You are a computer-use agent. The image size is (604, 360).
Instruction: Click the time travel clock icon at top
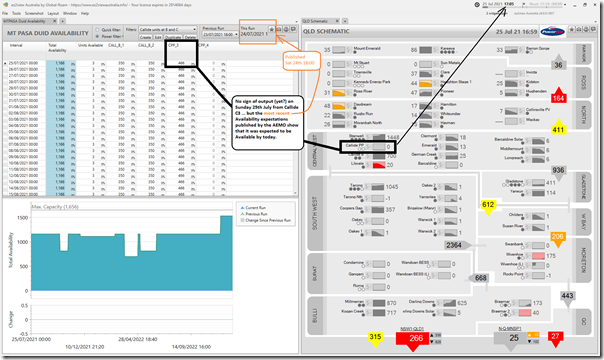(477, 5)
